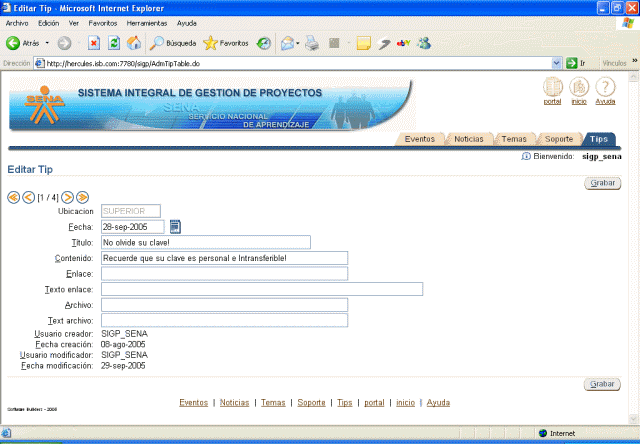Click the Forward navigation arrow icon
Screen dimensions: 640x444
click(x=64, y=43)
